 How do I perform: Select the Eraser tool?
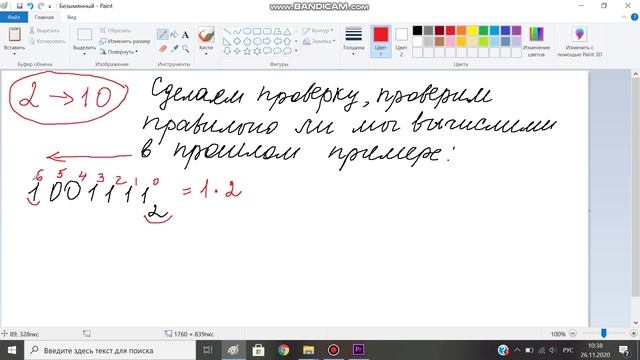pos(162,49)
